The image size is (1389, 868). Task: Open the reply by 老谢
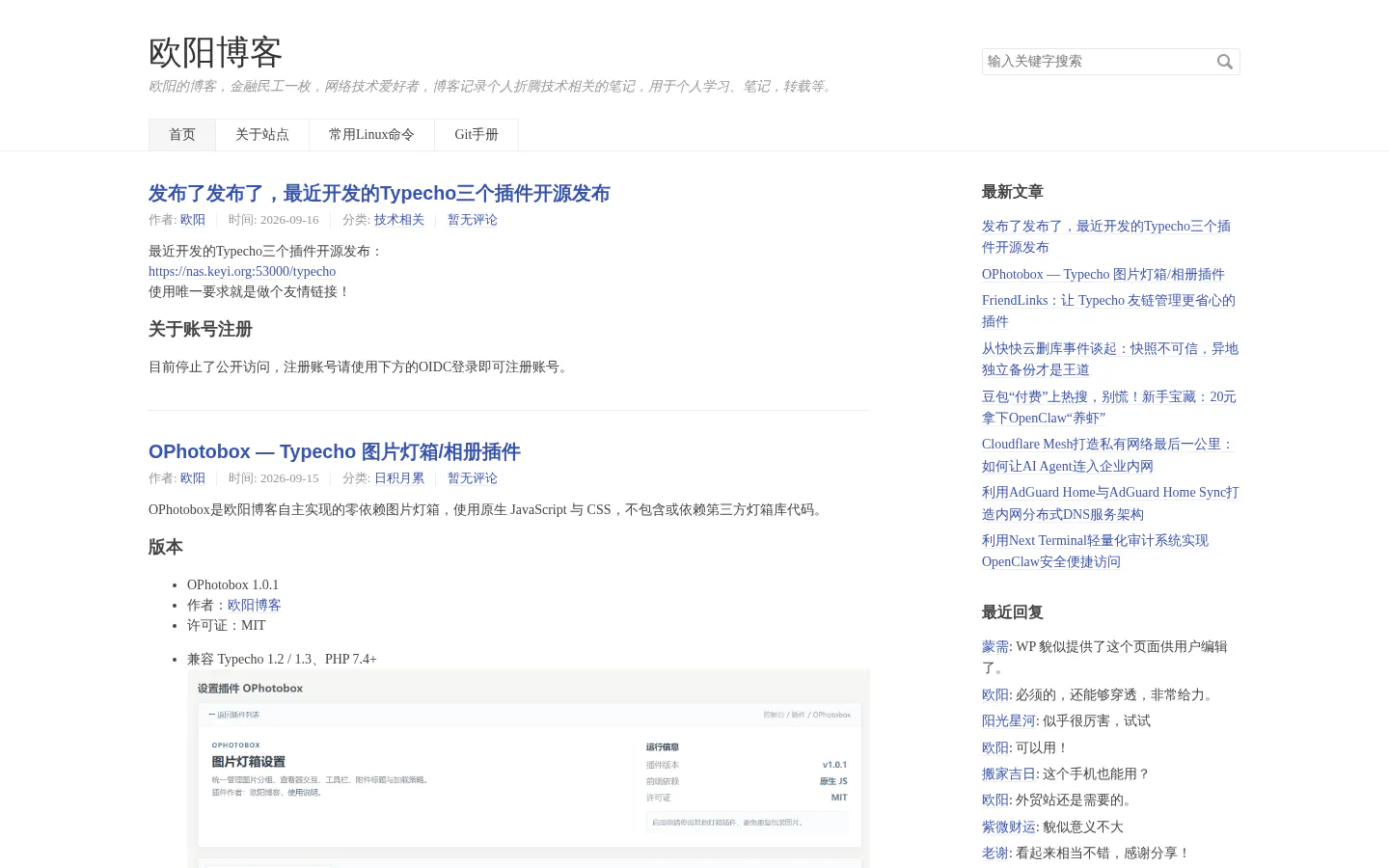[995, 854]
